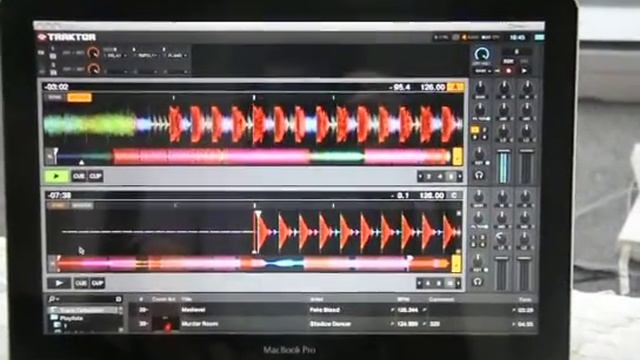Click the Traktor logo in the header
This screenshot has height=360, width=640.
point(67,37)
